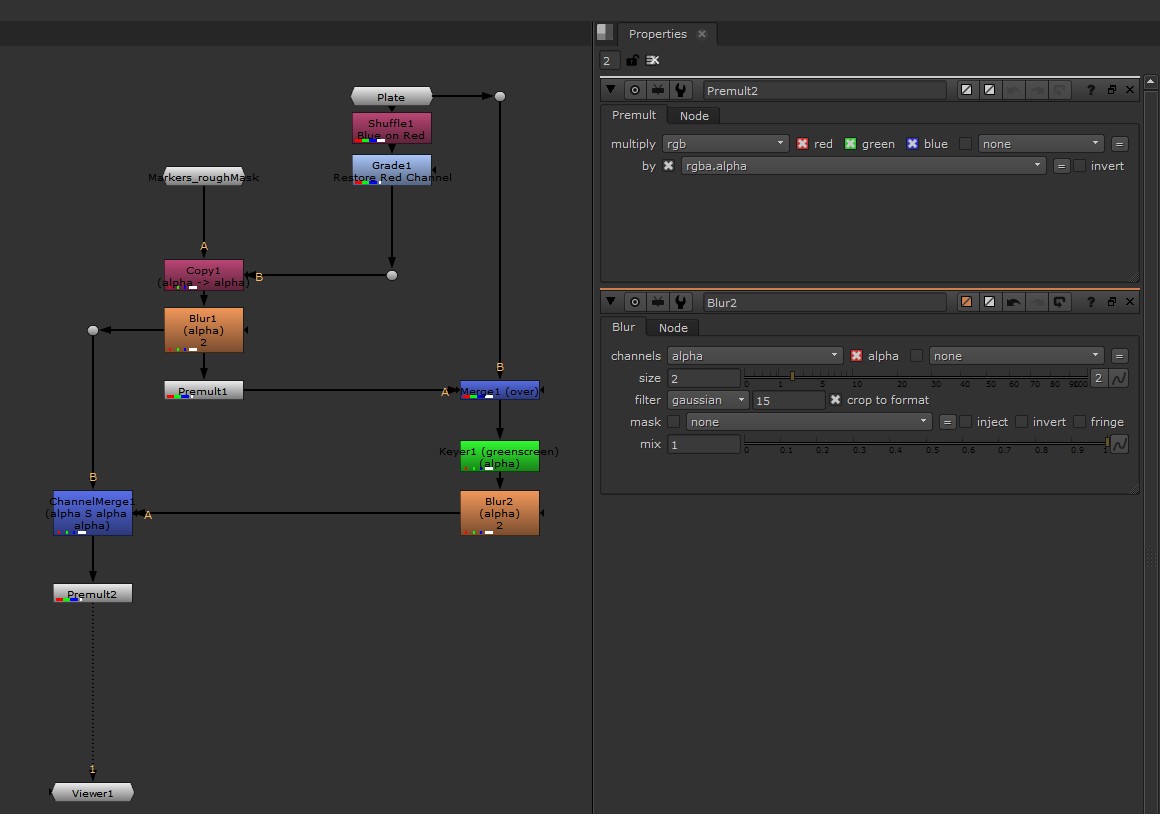Switch to Node tab in Premult2 panel

(693, 115)
